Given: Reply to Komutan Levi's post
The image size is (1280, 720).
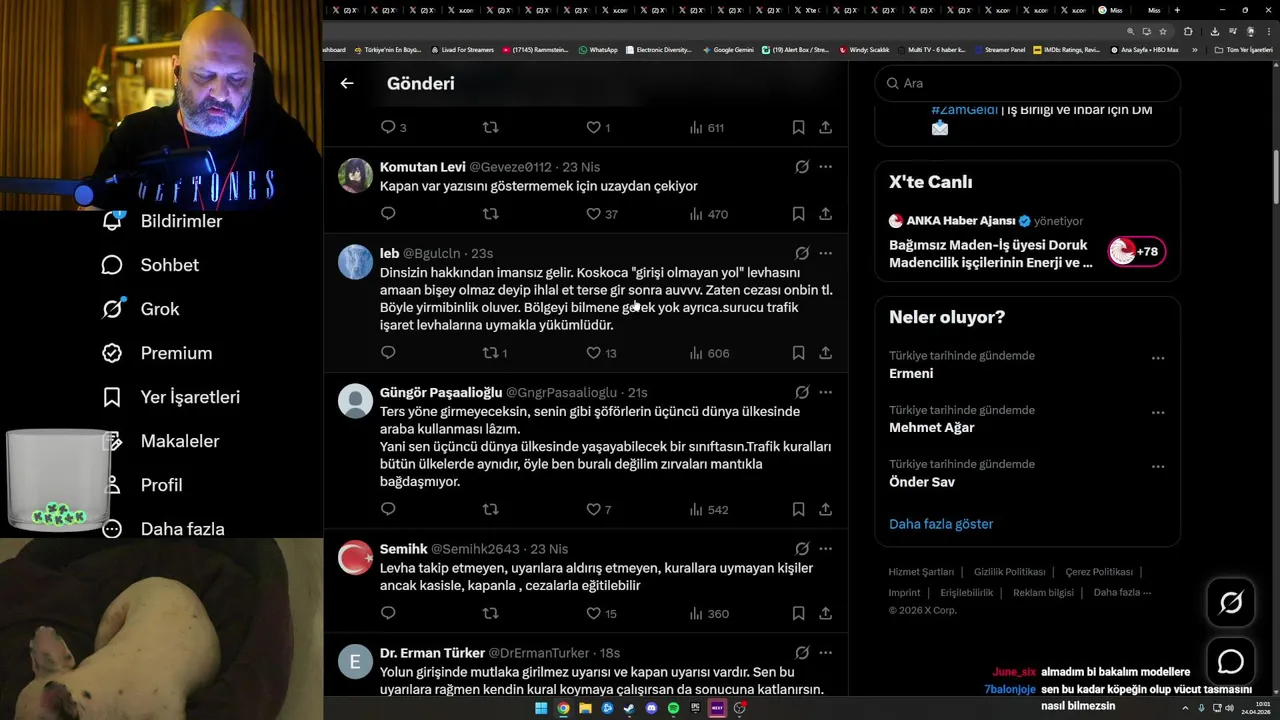Looking at the screenshot, I should click(388, 213).
